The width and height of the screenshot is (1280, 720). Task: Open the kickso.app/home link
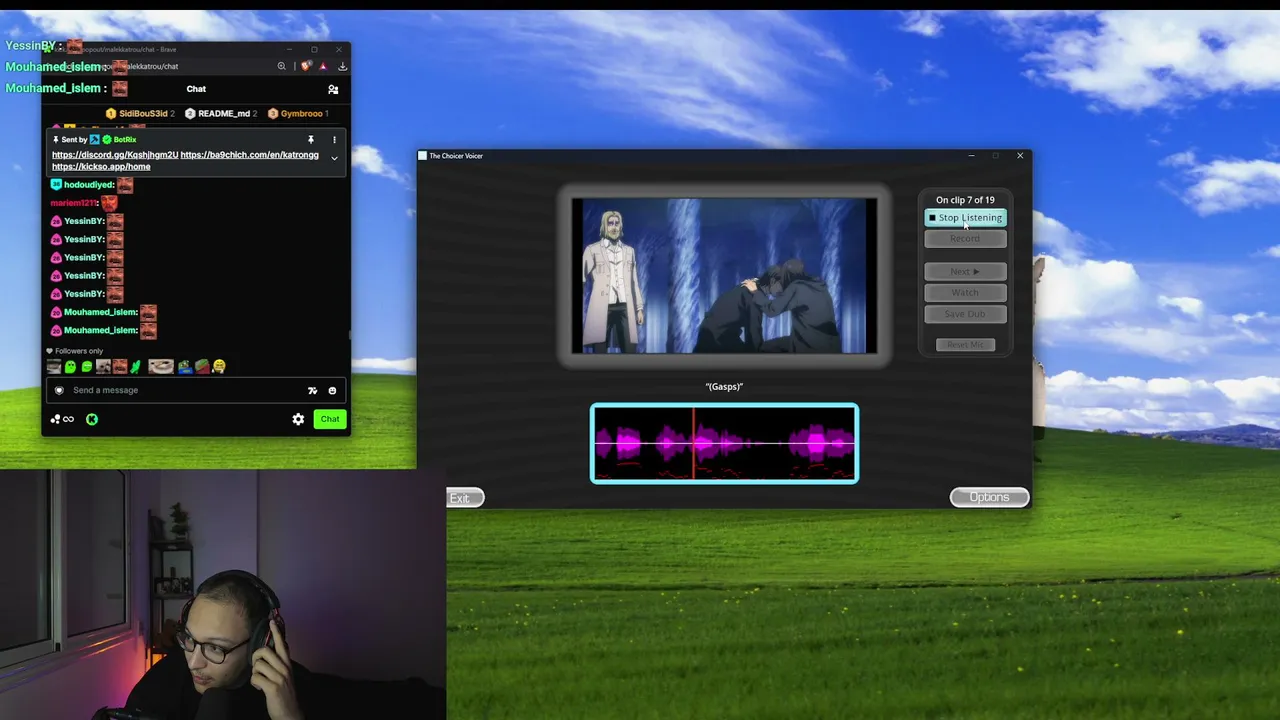(101, 166)
